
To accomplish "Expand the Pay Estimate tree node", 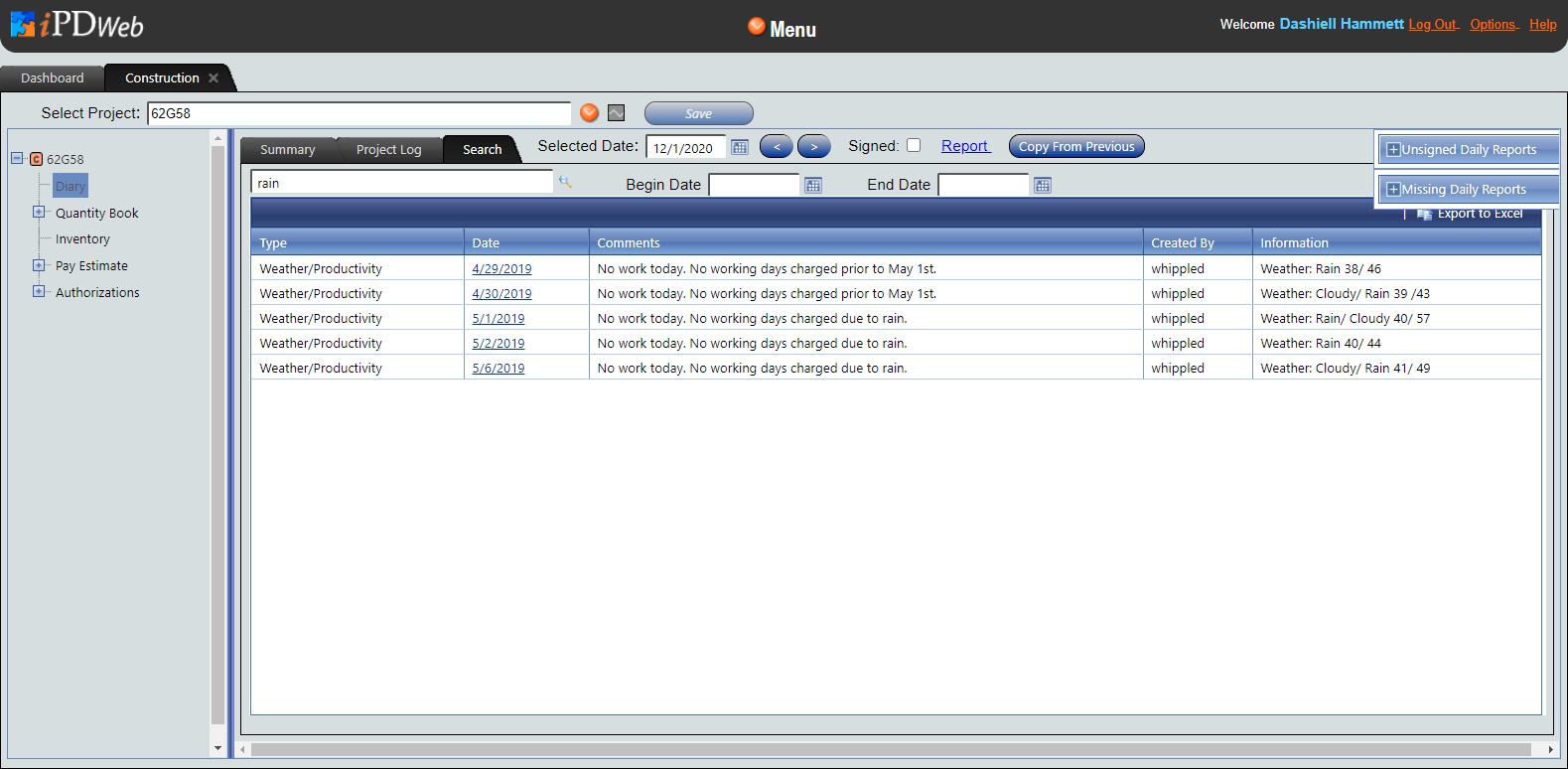I will (39, 265).
